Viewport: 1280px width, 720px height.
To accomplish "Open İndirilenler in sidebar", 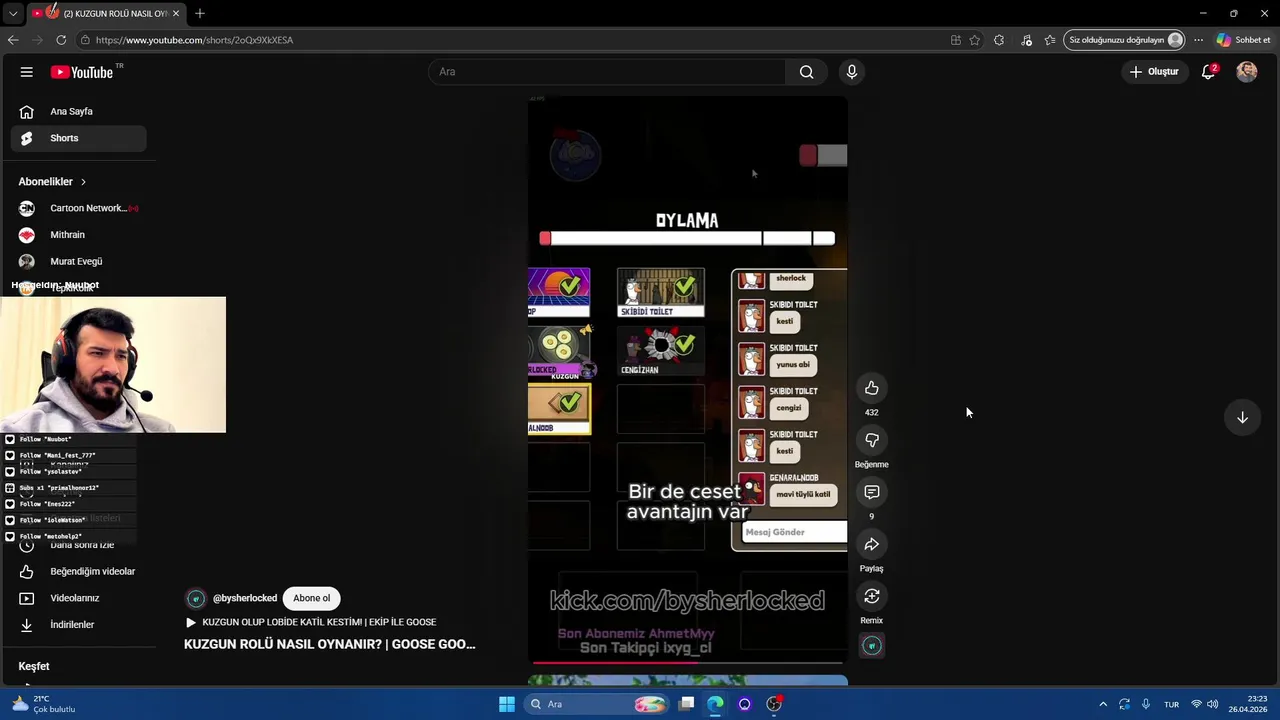I will tap(78, 624).
